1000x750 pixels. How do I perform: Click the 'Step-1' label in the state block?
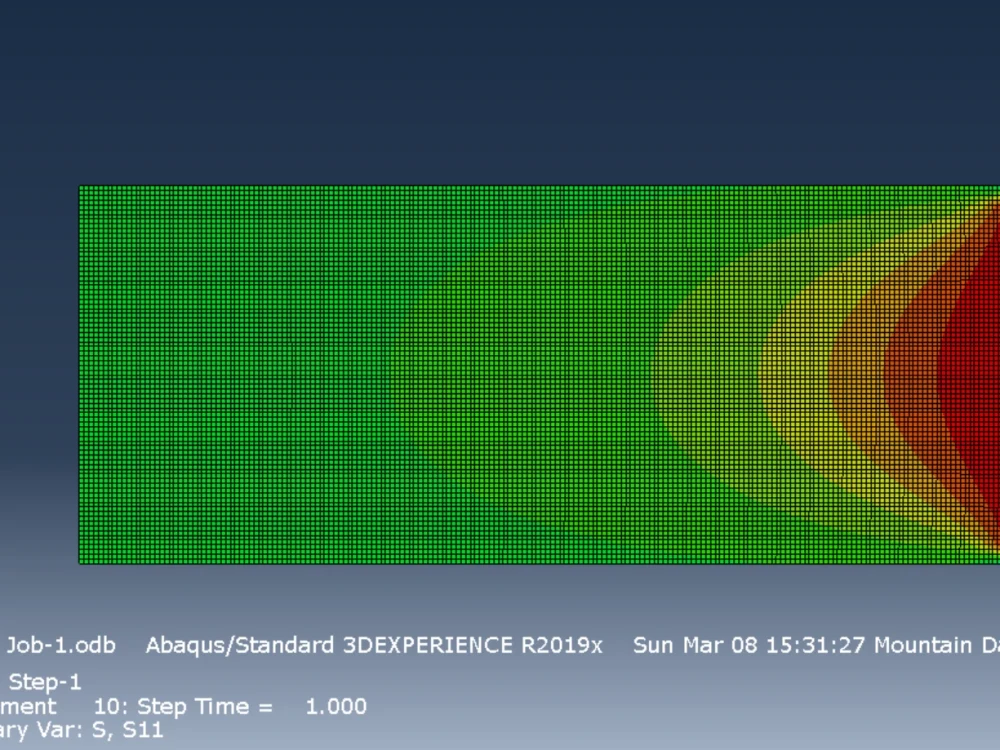coord(45,682)
